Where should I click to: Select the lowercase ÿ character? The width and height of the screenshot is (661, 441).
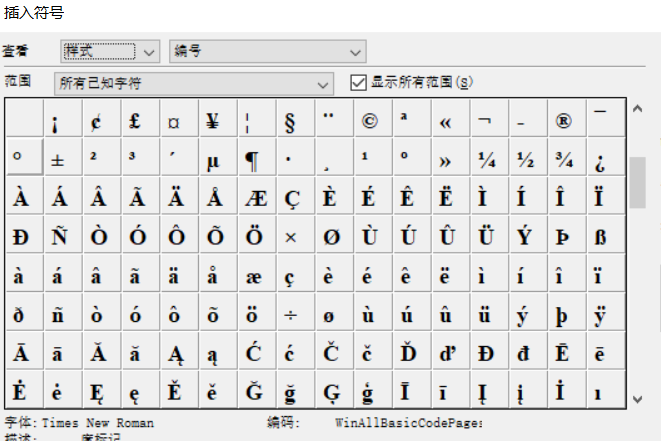[606, 312]
